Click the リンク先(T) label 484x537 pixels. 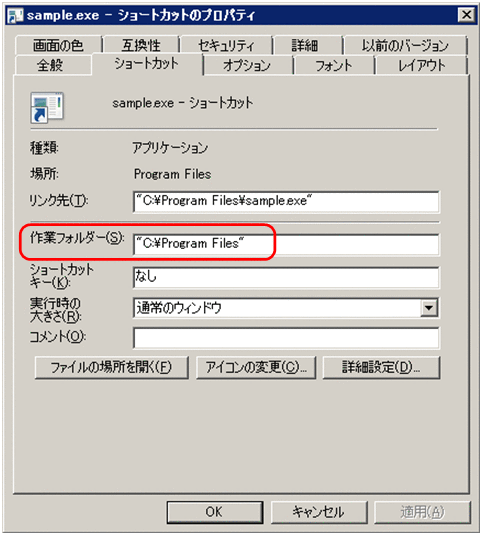(59, 200)
